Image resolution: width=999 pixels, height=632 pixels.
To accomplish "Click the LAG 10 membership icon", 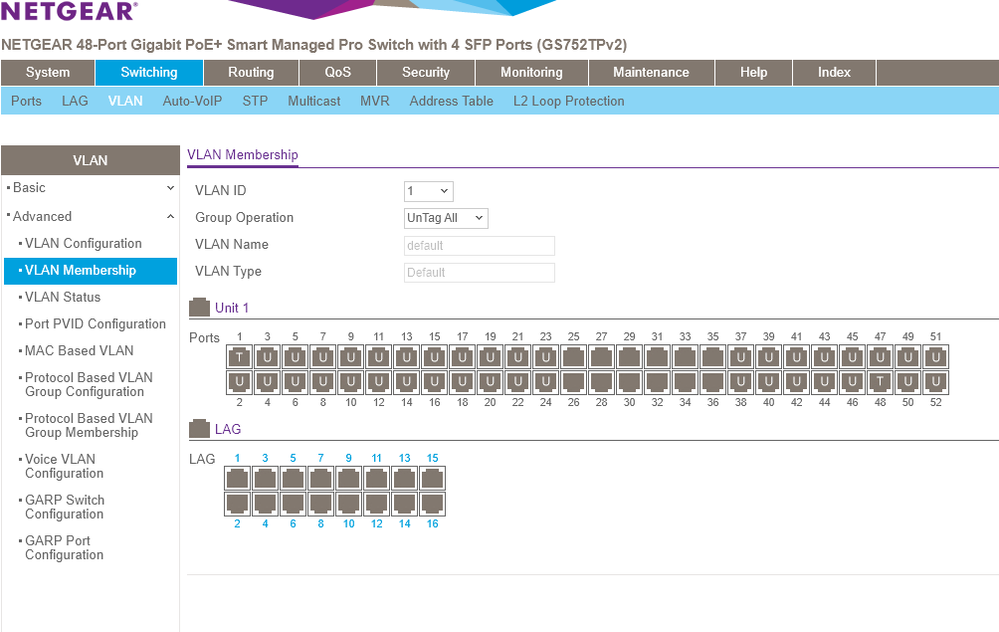I will pos(349,504).
